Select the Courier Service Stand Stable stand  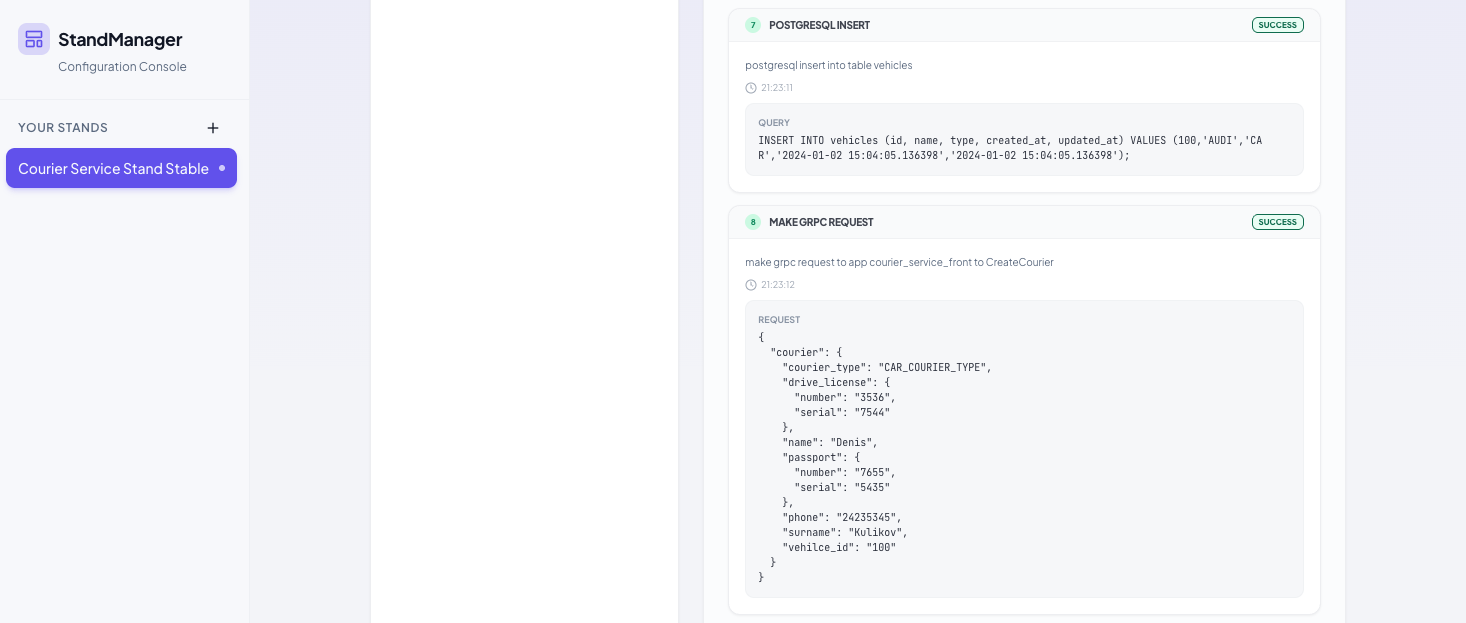113,168
